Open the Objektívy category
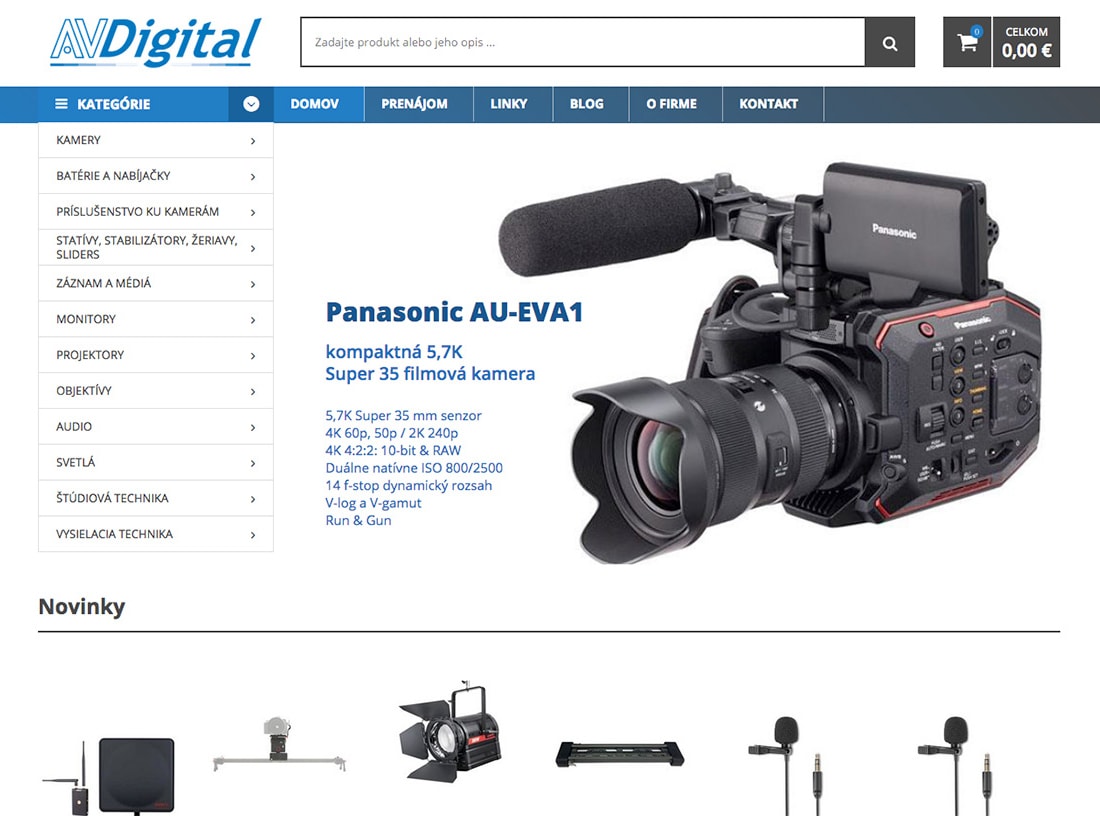The width and height of the screenshot is (1100, 816). coord(156,391)
